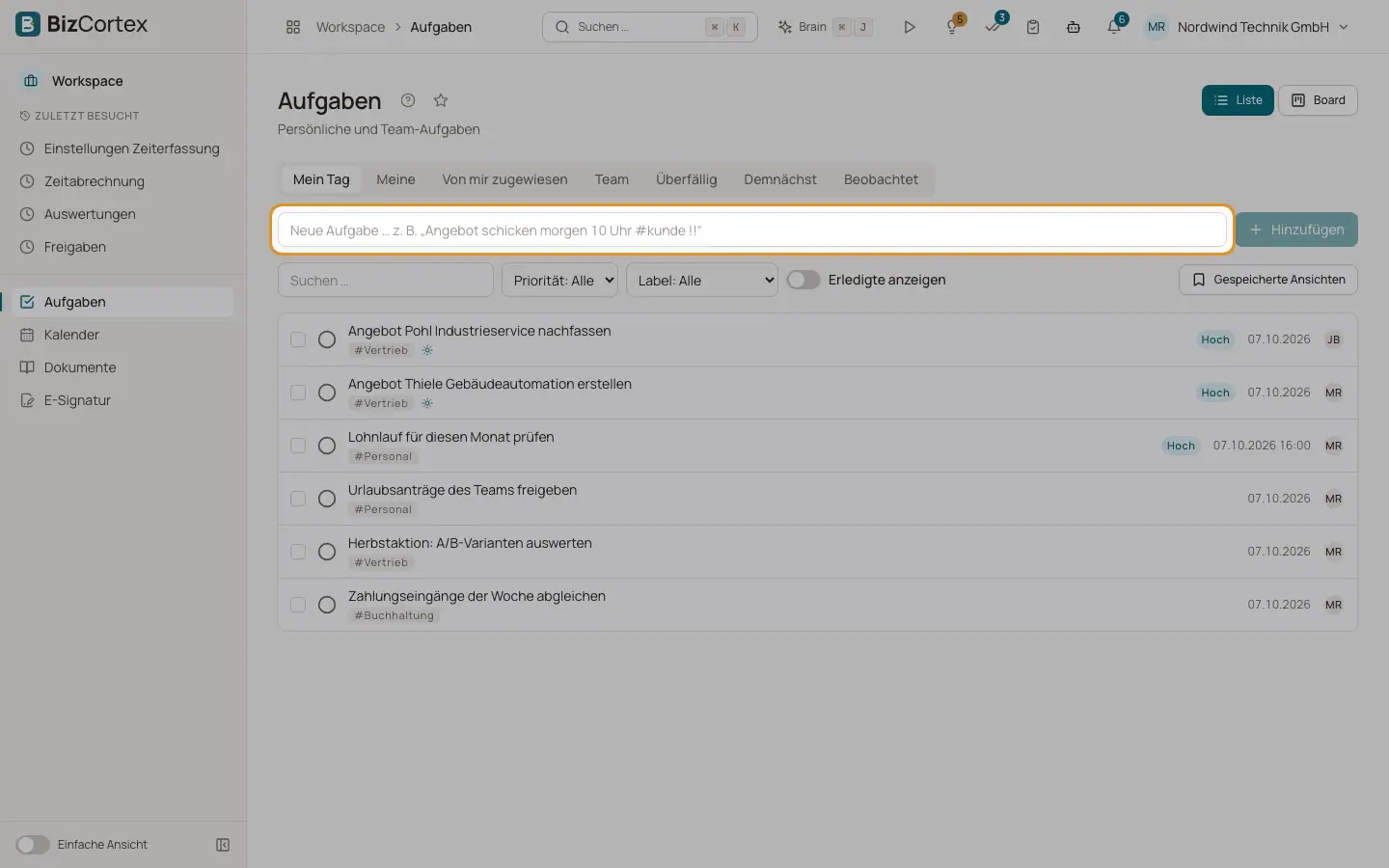Open the apps grid icon beside Workspace breadcrumb
The image size is (1389, 868).
tap(293, 27)
